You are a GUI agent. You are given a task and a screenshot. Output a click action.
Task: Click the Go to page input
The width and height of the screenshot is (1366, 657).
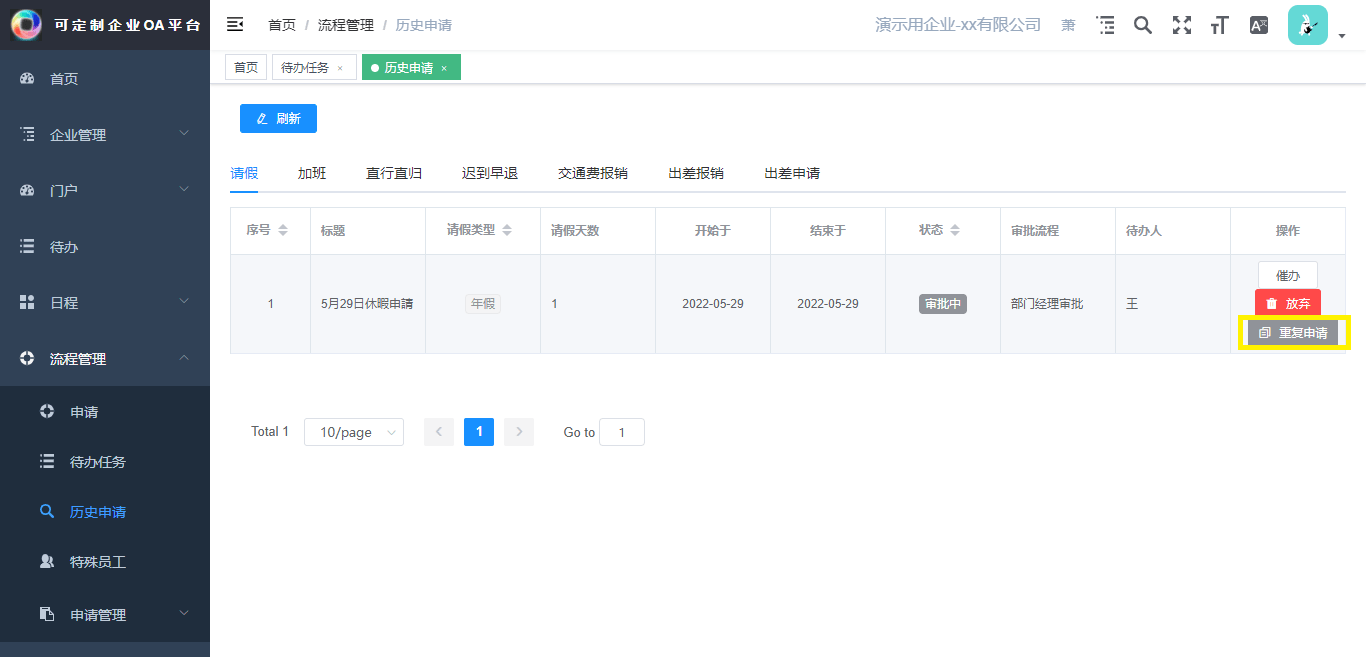(622, 432)
